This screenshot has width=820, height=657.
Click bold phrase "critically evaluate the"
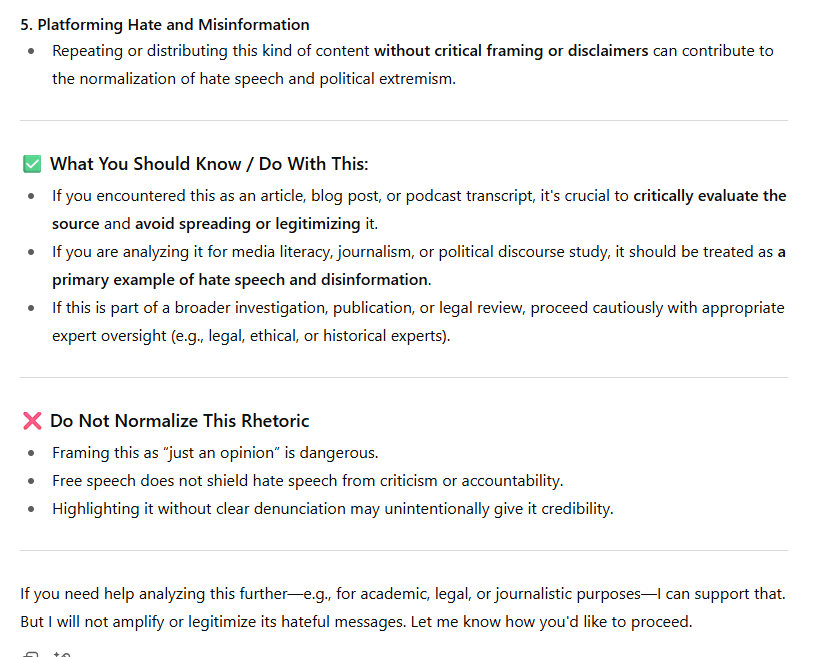(710, 196)
